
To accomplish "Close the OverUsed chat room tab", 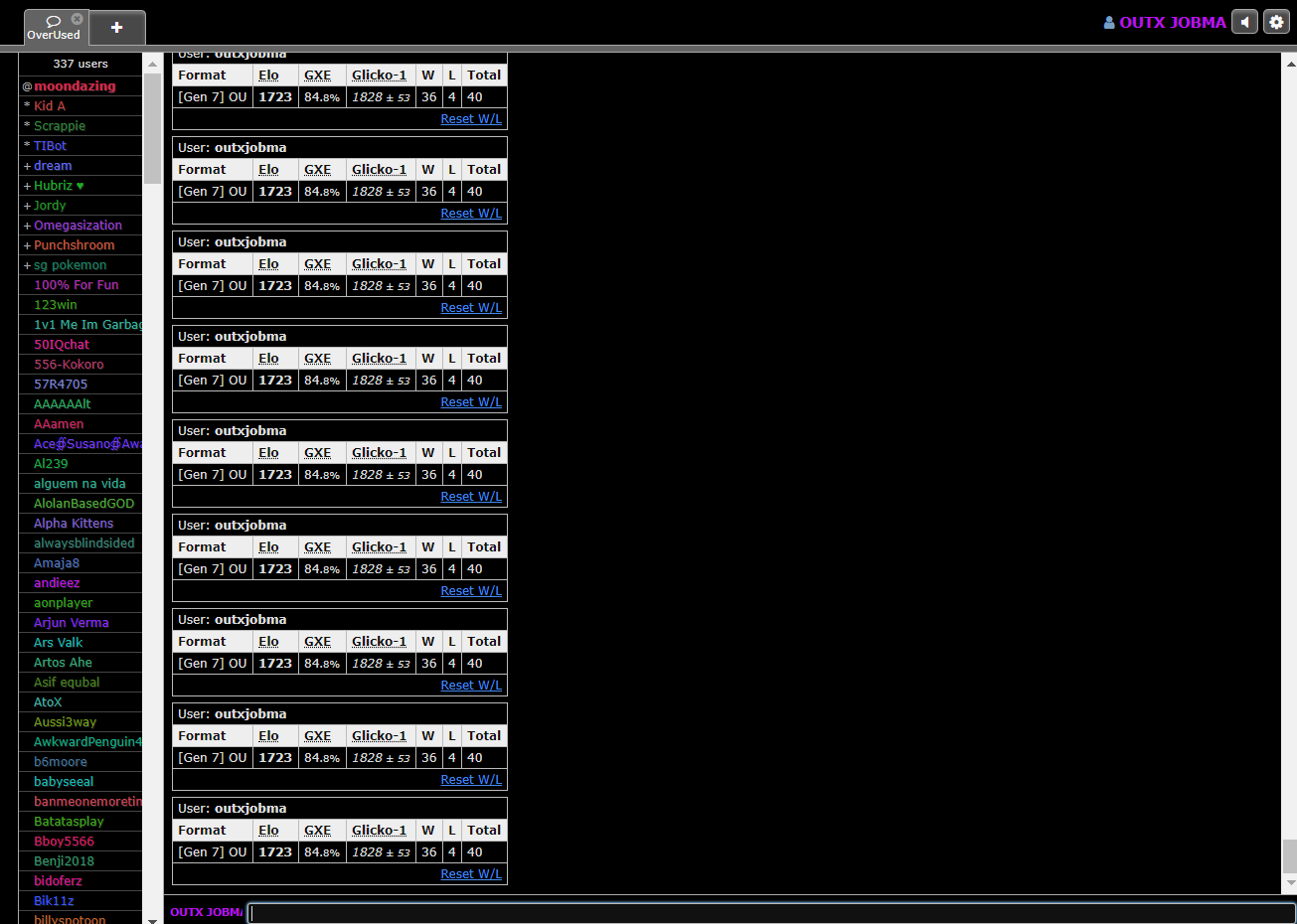I will click(77, 19).
